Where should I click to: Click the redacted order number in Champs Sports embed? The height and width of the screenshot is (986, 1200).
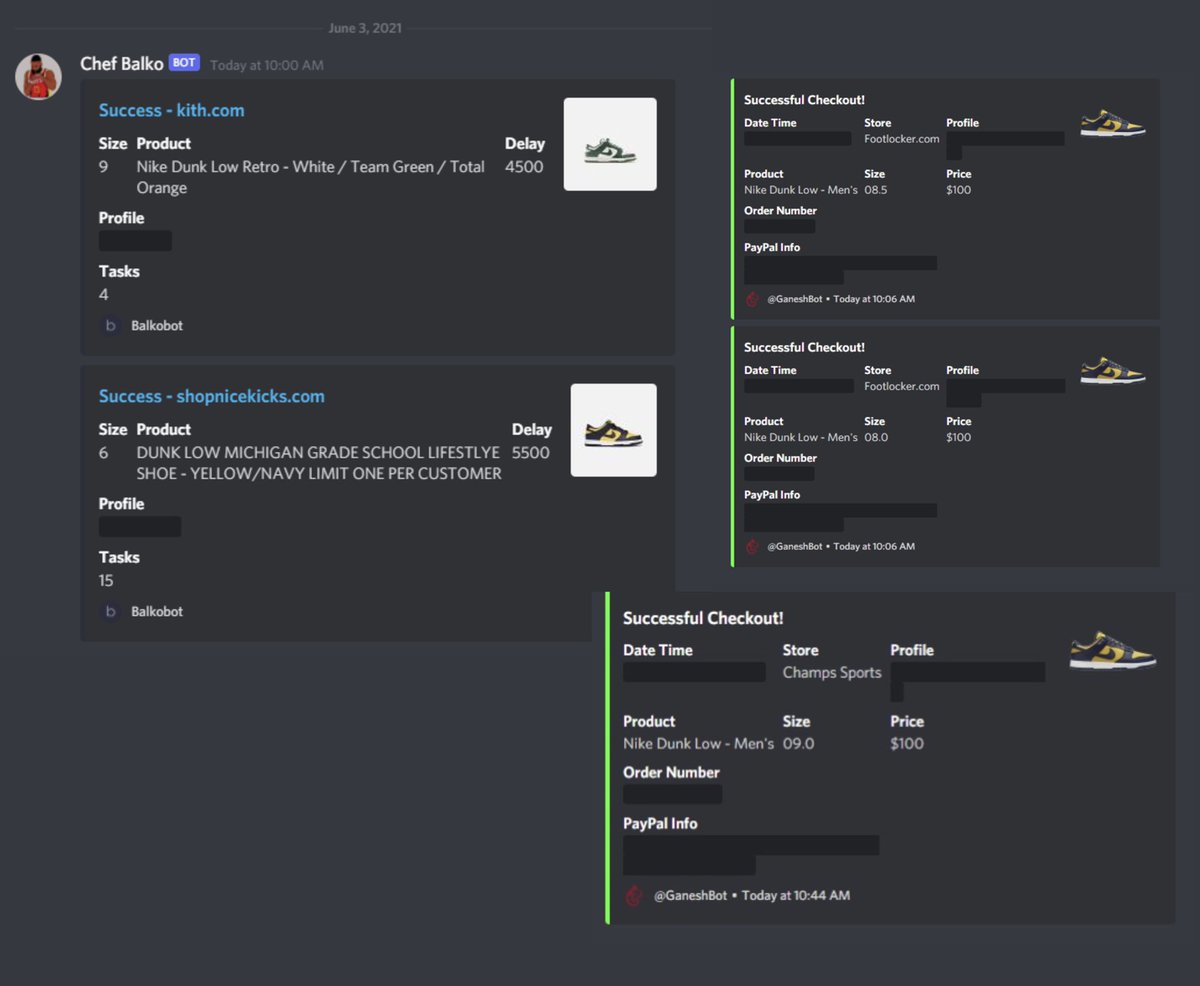pos(673,795)
